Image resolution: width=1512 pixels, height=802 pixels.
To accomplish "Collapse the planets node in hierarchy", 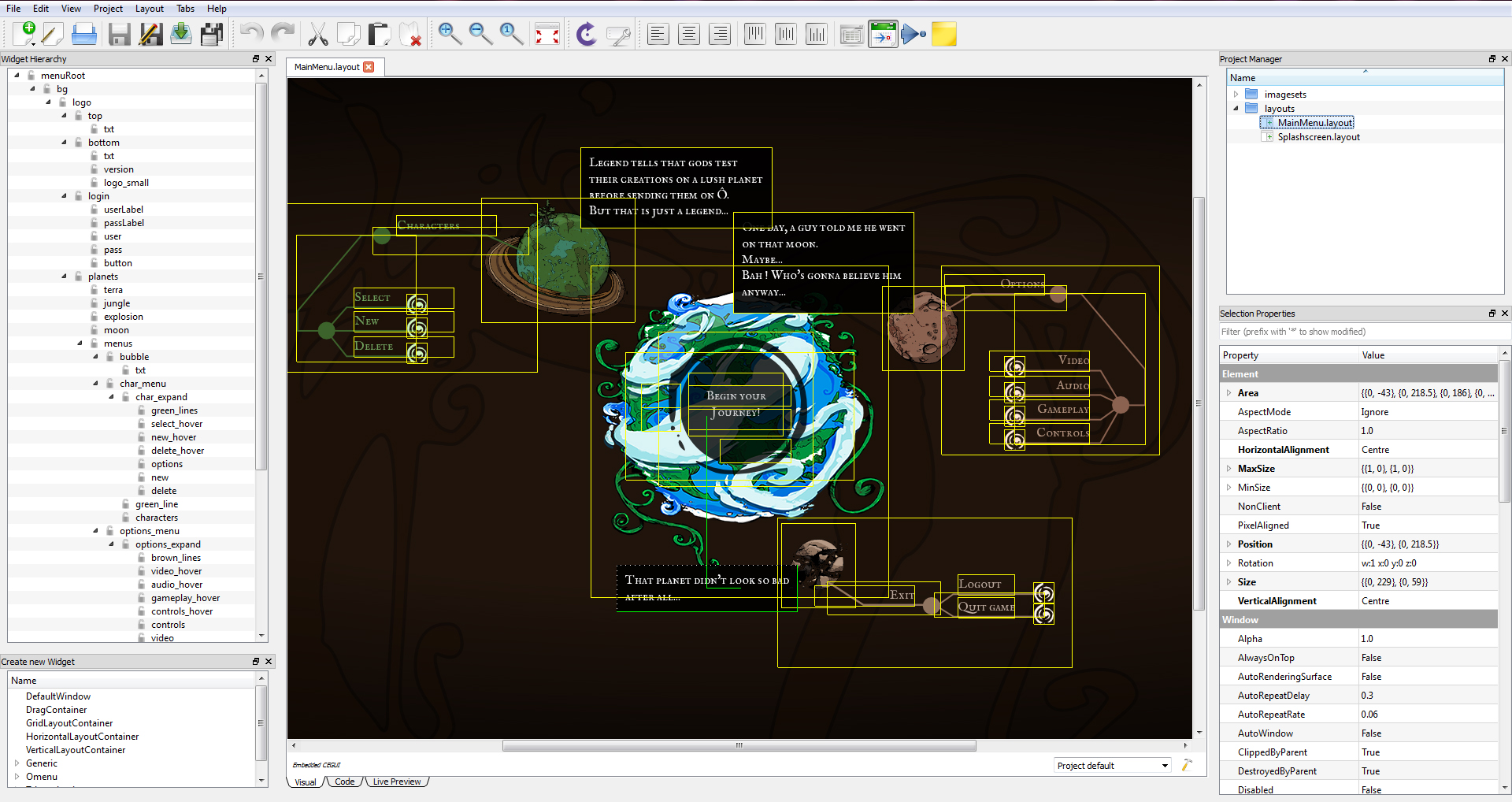I will click(65, 277).
